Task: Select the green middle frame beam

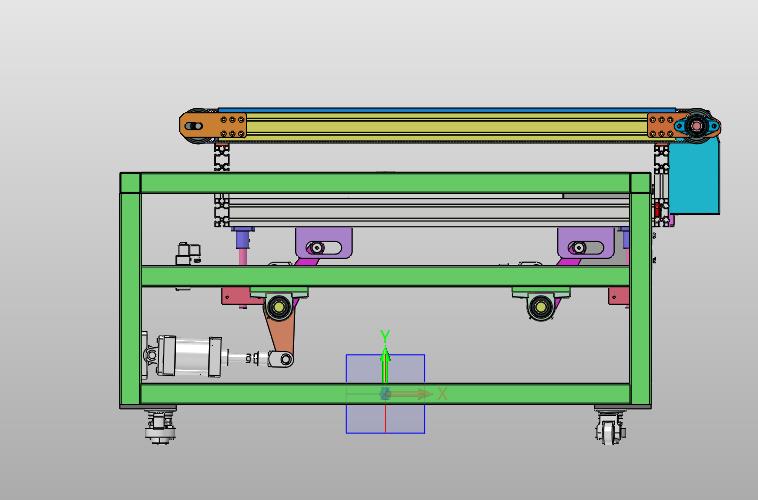Action: click(x=385, y=276)
